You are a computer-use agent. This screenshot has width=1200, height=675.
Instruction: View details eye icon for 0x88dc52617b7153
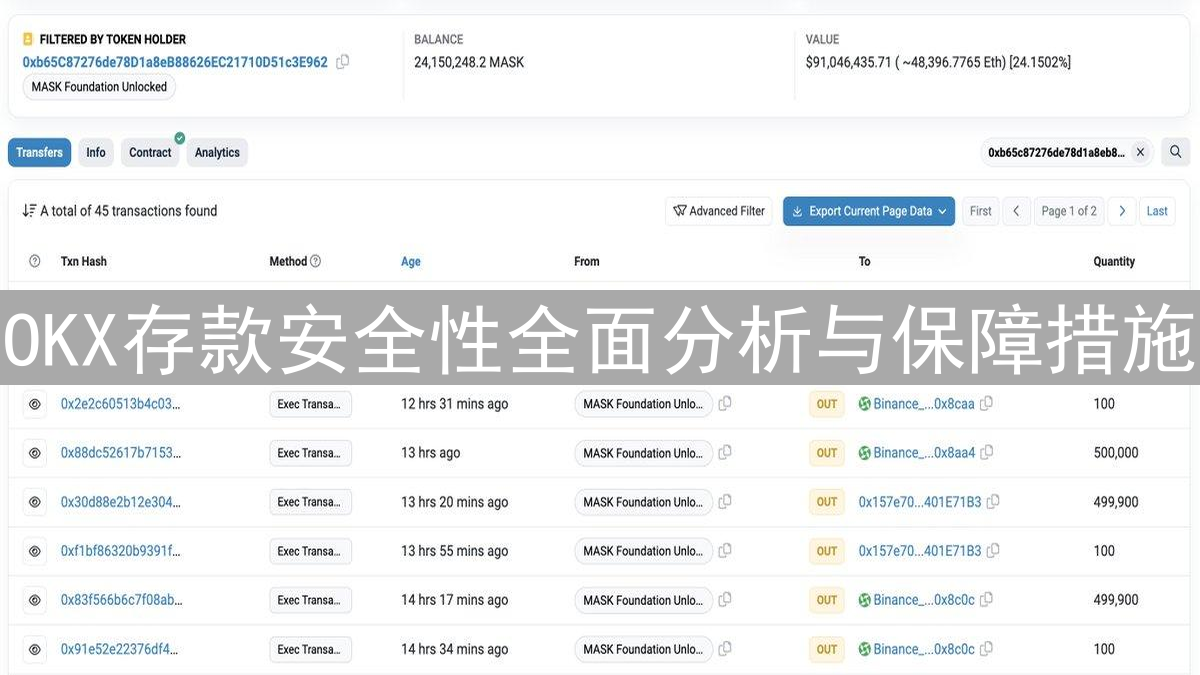tap(35, 453)
